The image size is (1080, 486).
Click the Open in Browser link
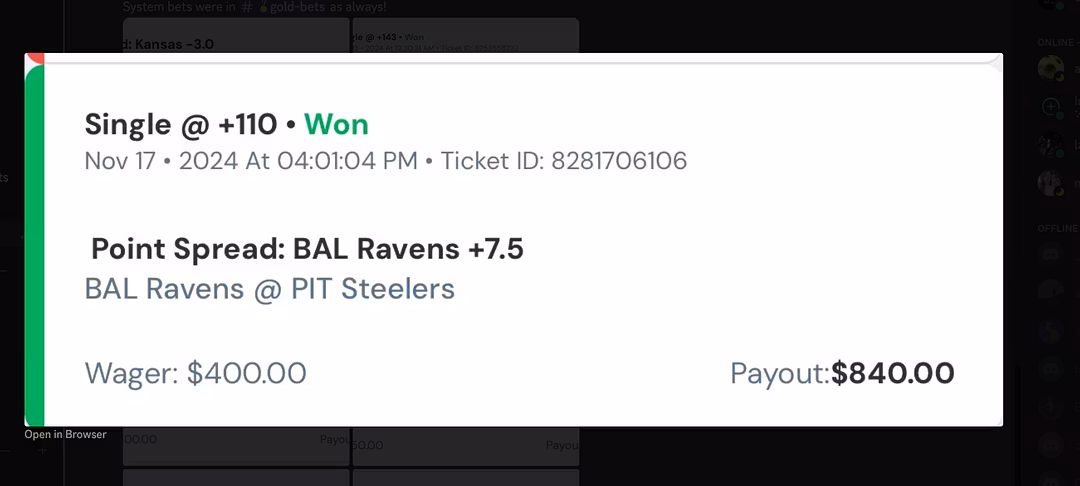pos(65,435)
